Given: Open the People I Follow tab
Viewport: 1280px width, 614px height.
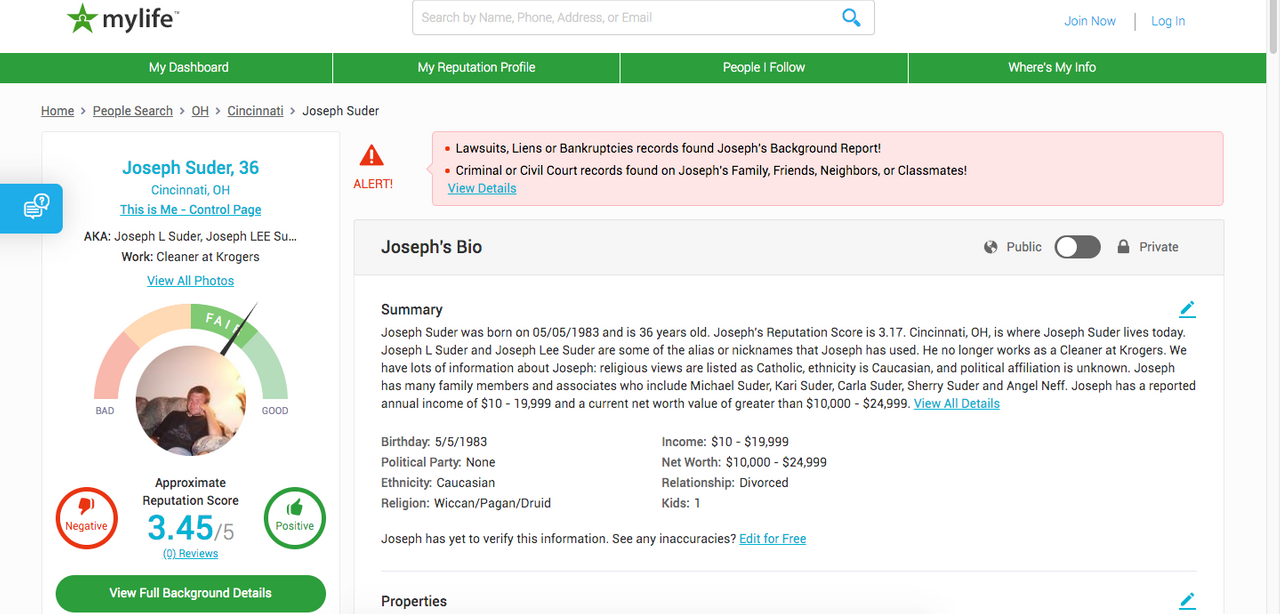Looking at the screenshot, I should coord(764,67).
